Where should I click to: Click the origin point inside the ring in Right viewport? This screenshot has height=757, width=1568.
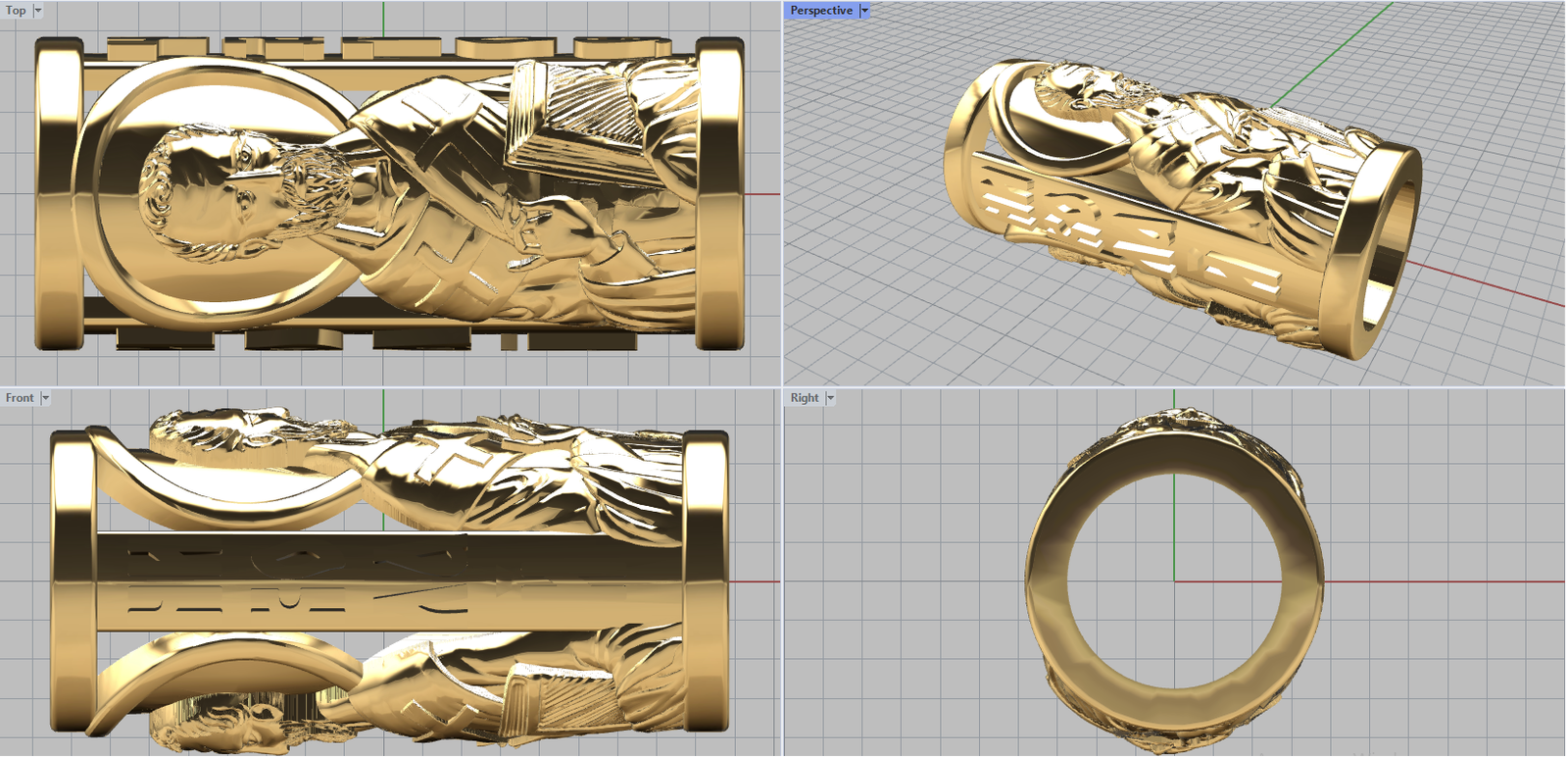tap(1174, 580)
